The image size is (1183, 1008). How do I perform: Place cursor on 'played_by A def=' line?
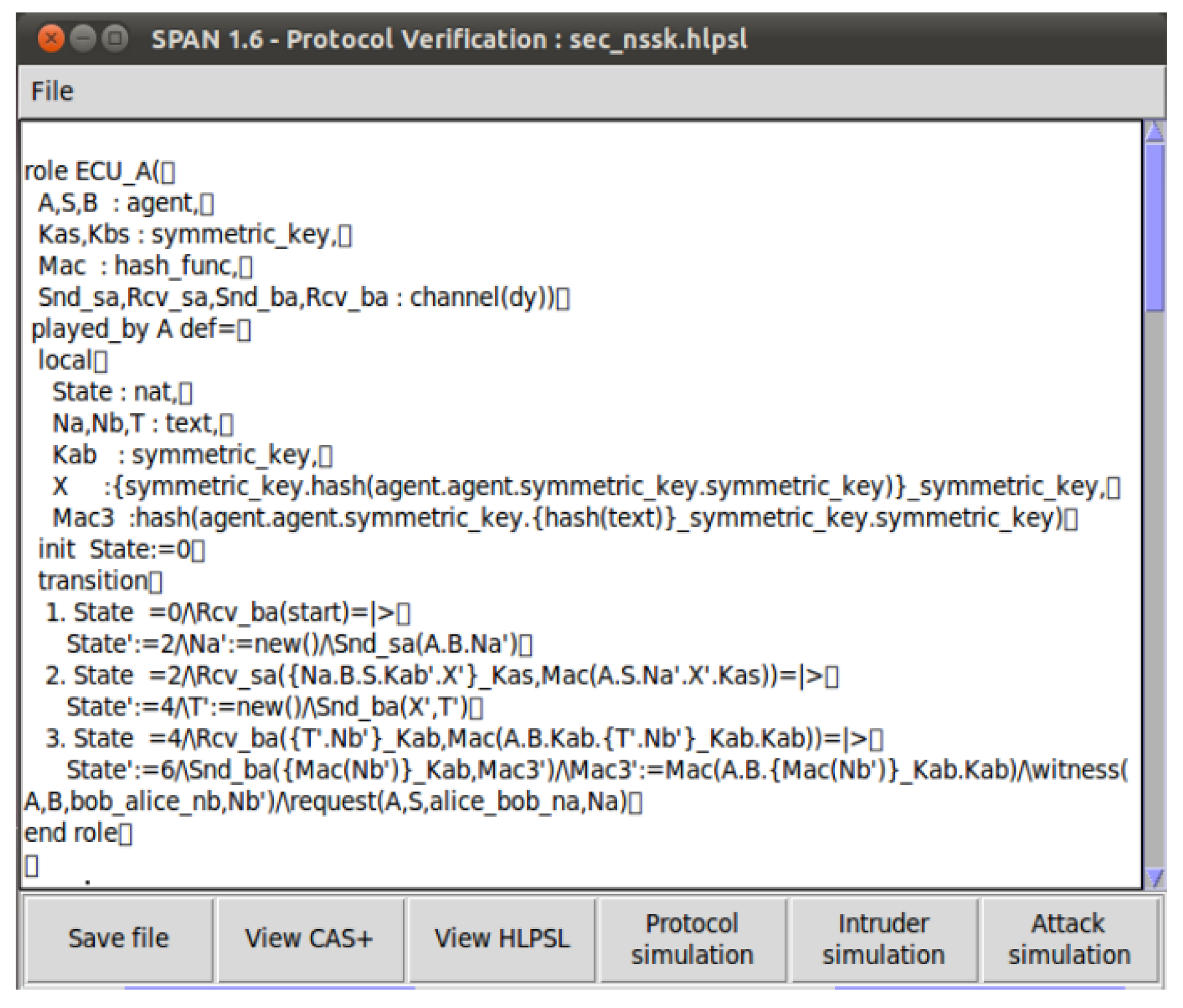click(133, 329)
